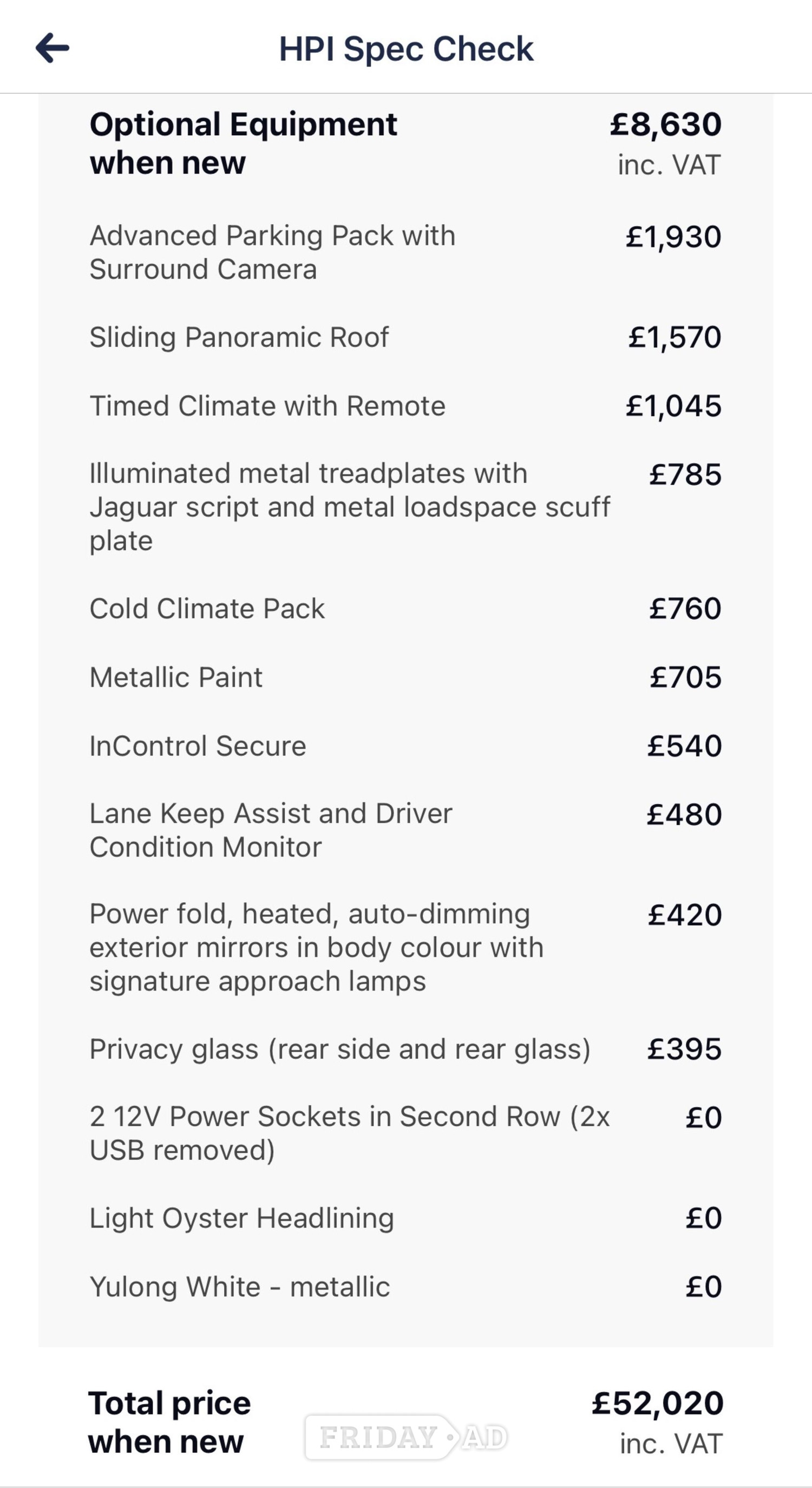Click the Cold Climate Pack row
Viewport: 812px width, 1488px height.
[x=405, y=608]
